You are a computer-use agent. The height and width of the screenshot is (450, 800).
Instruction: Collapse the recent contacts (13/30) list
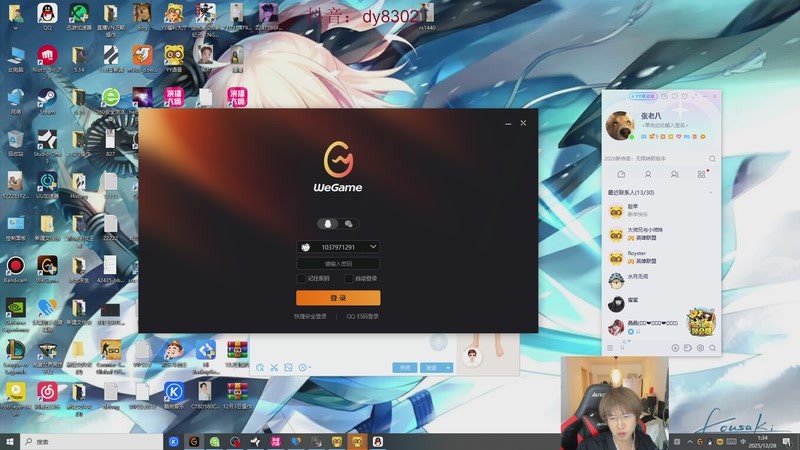click(x=711, y=193)
